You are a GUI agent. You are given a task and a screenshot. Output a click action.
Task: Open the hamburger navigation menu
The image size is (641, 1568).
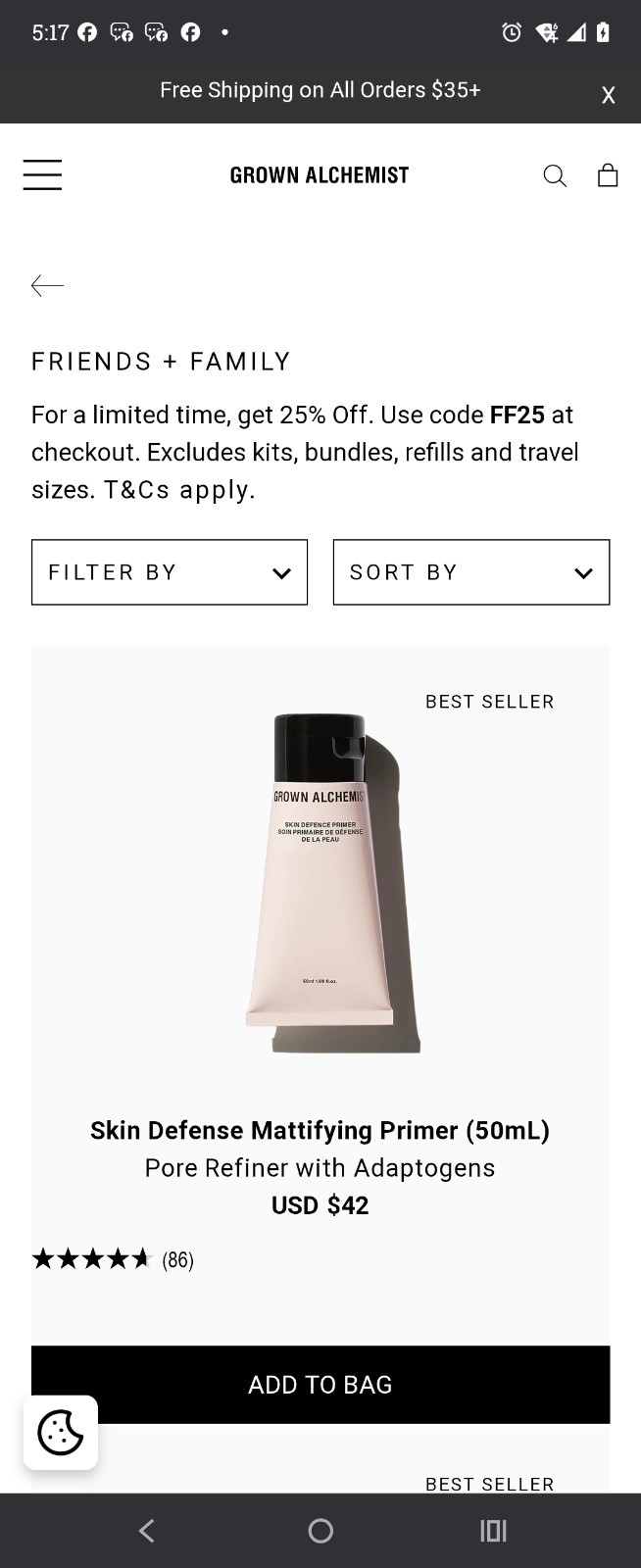(42, 174)
